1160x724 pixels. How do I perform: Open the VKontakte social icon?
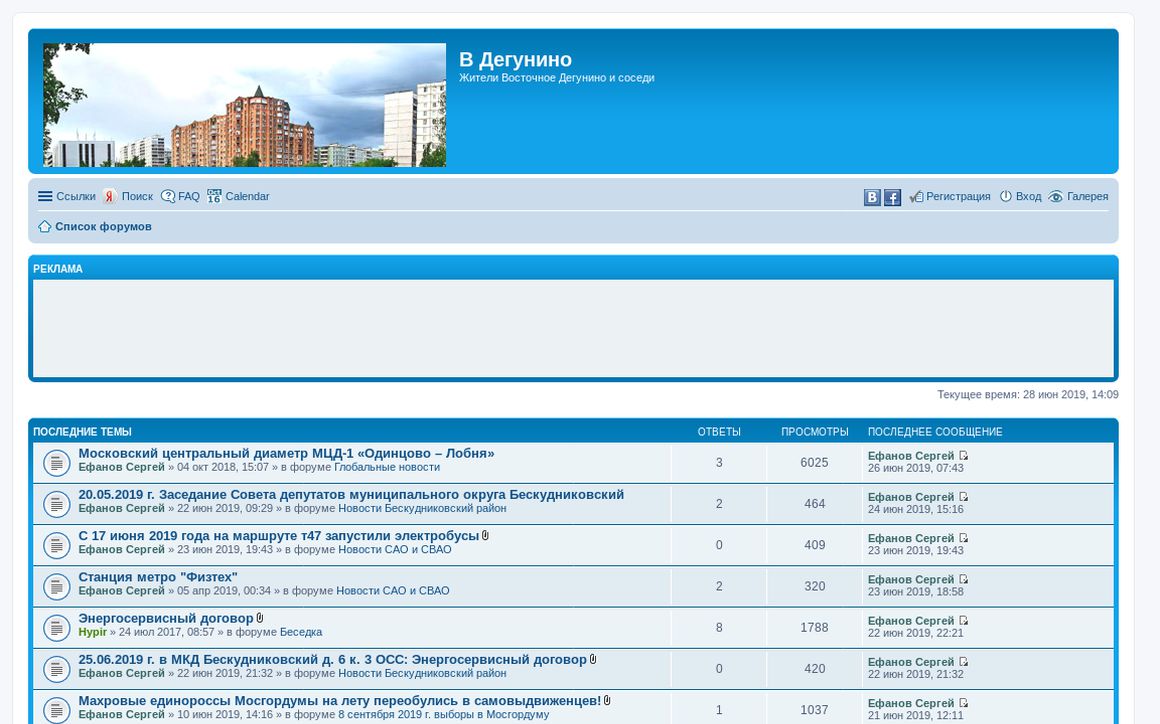point(872,197)
